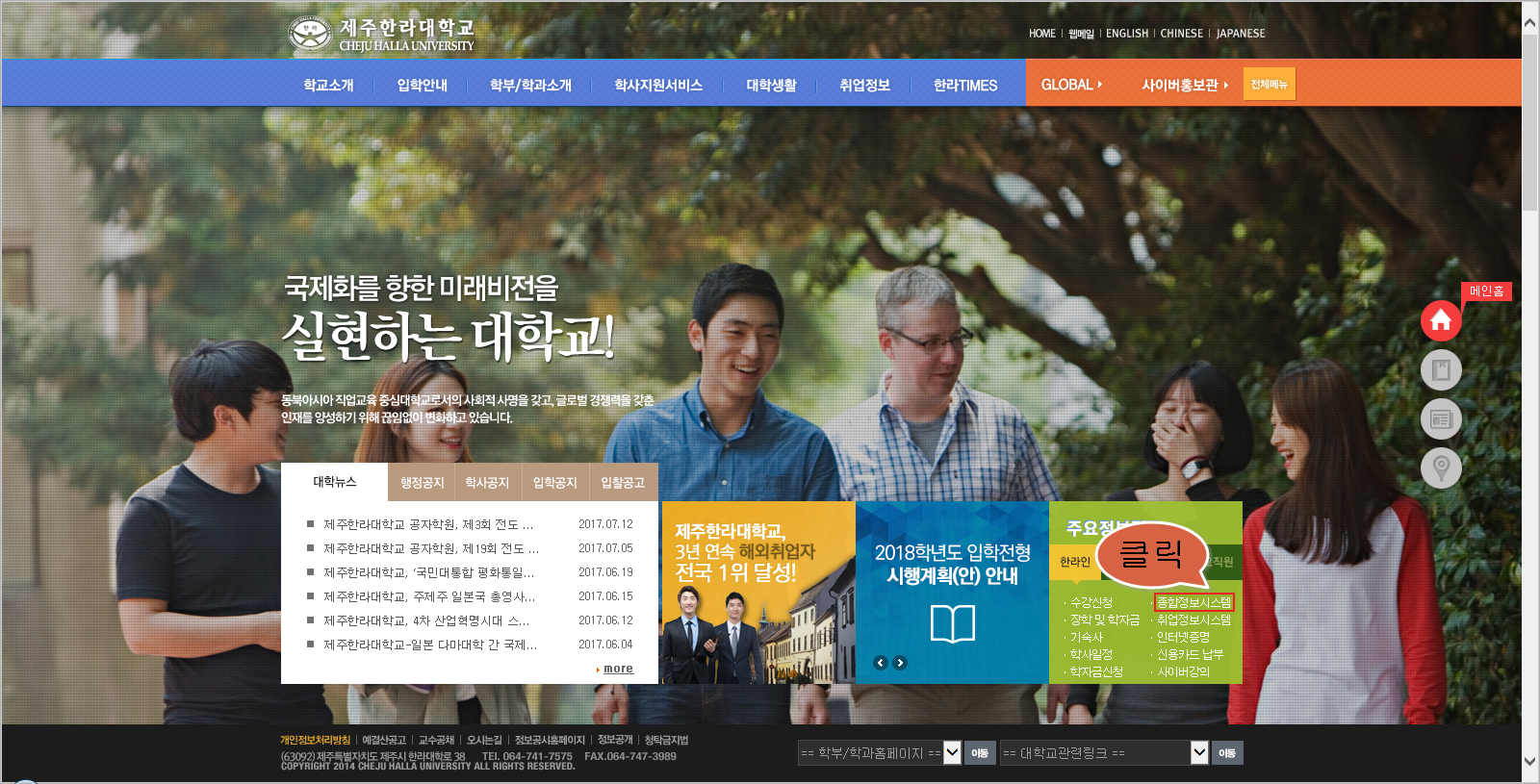Open the 사이버강의 link
Image resolution: width=1540 pixels, height=784 pixels.
pos(1183,671)
